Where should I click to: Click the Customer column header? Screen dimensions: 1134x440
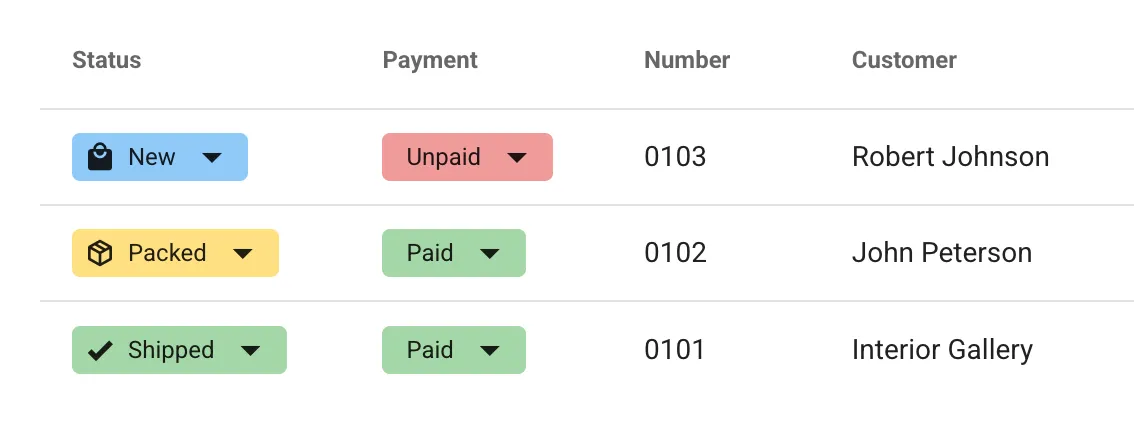[x=904, y=60]
